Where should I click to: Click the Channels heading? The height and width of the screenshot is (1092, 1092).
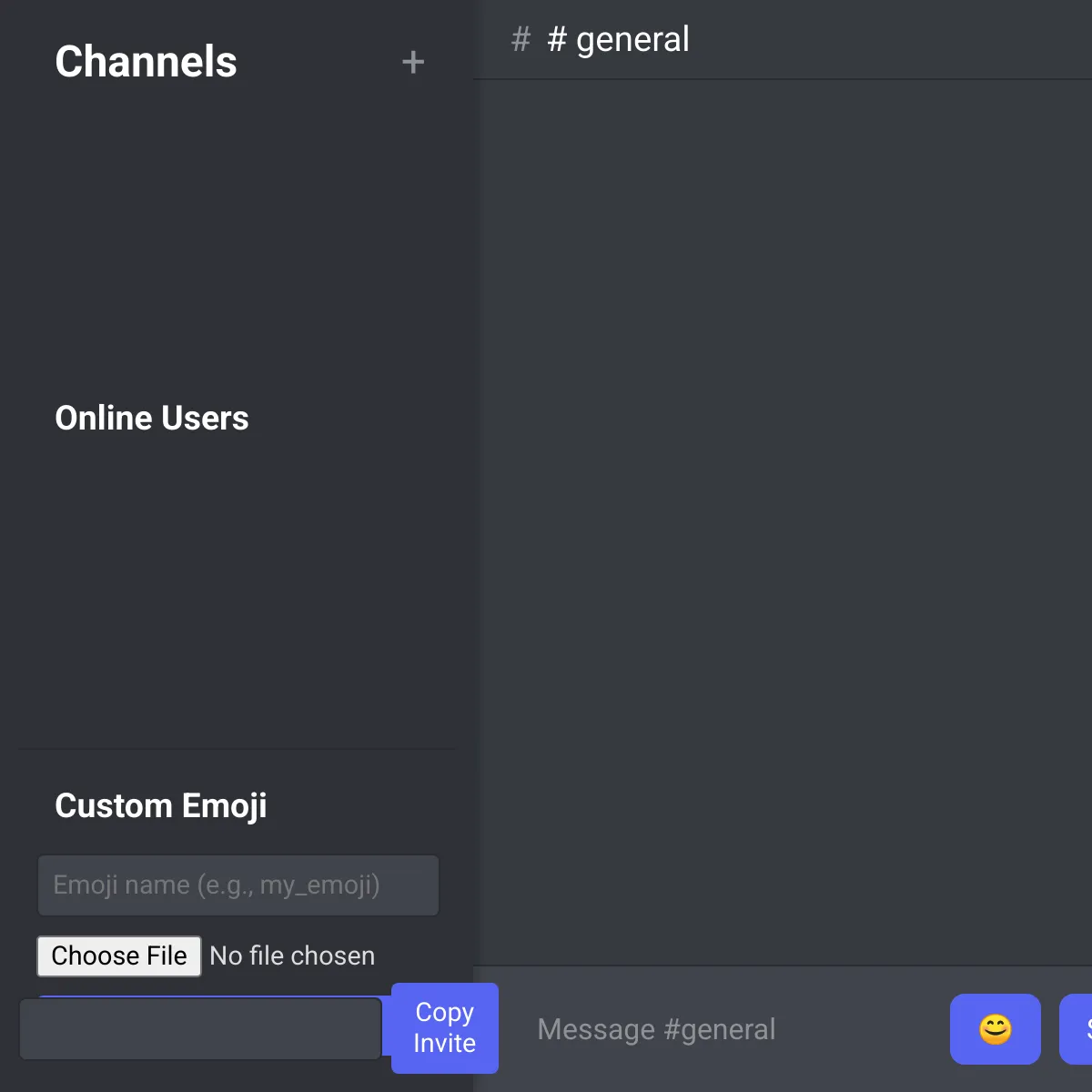click(x=146, y=62)
